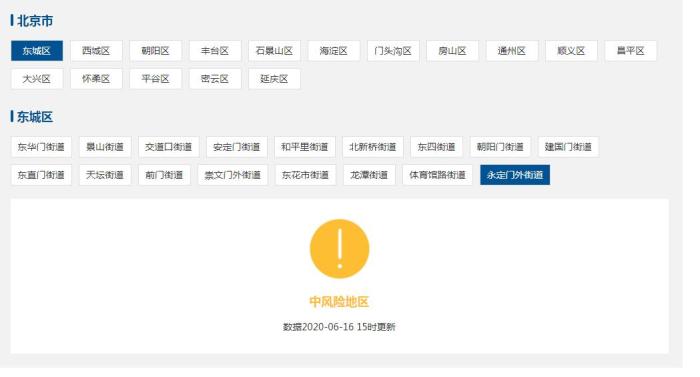The width and height of the screenshot is (700, 377).
Task: Select 和平里街道 subdistrict
Action: point(304,147)
